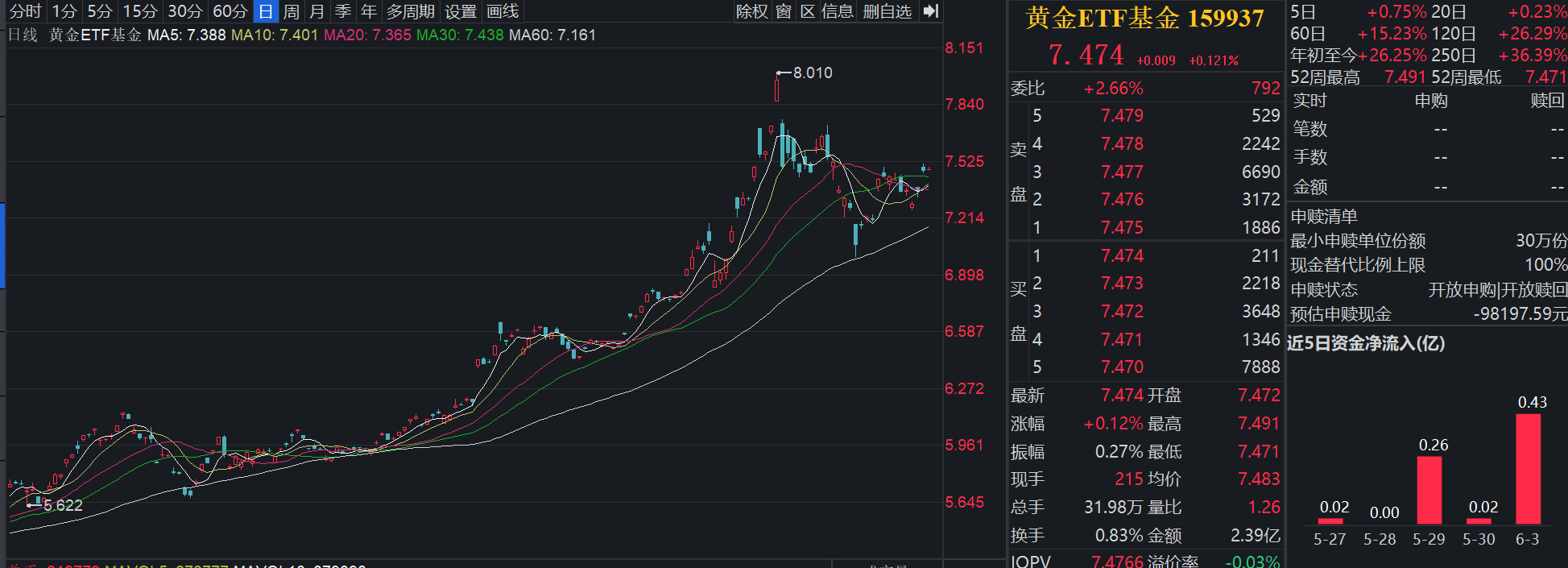Viewport: 1568px width, 568px height.
Task: Select the 15分 period tab
Action: (x=140, y=11)
